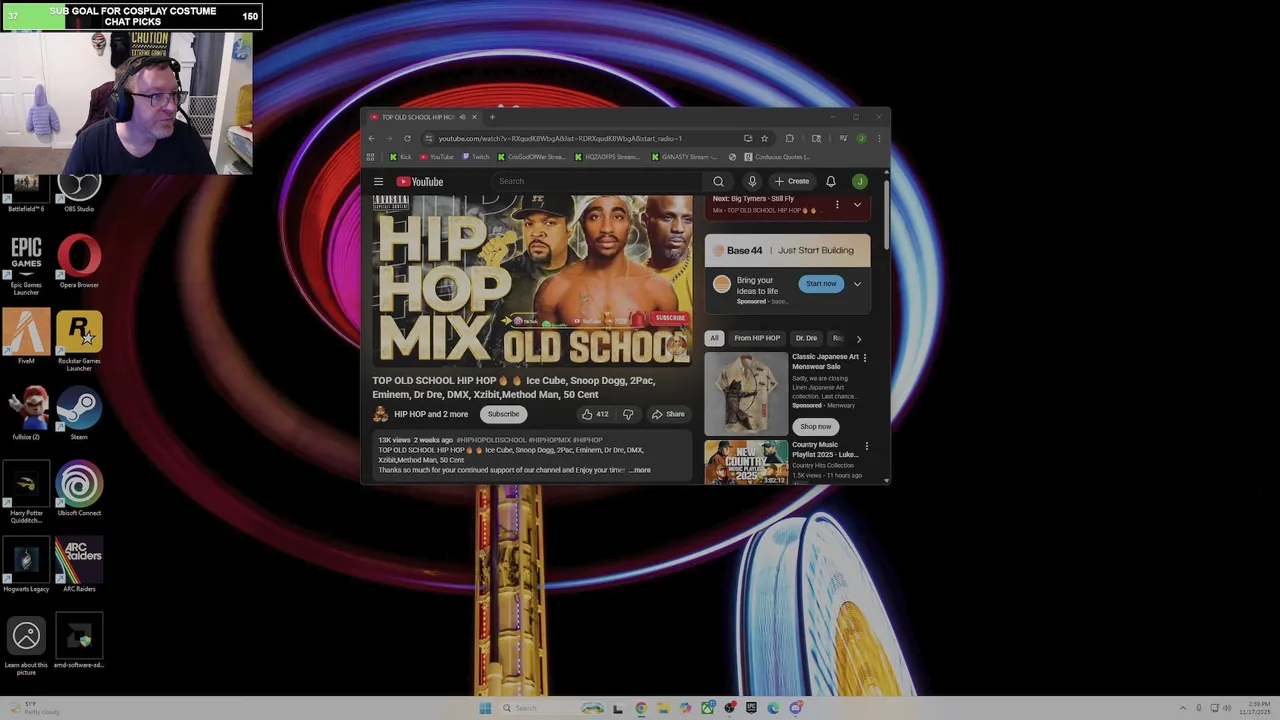Click the Chrome address bar URL
The height and width of the screenshot is (720, 1280).
pyautogui.click(x=560, y=138)
